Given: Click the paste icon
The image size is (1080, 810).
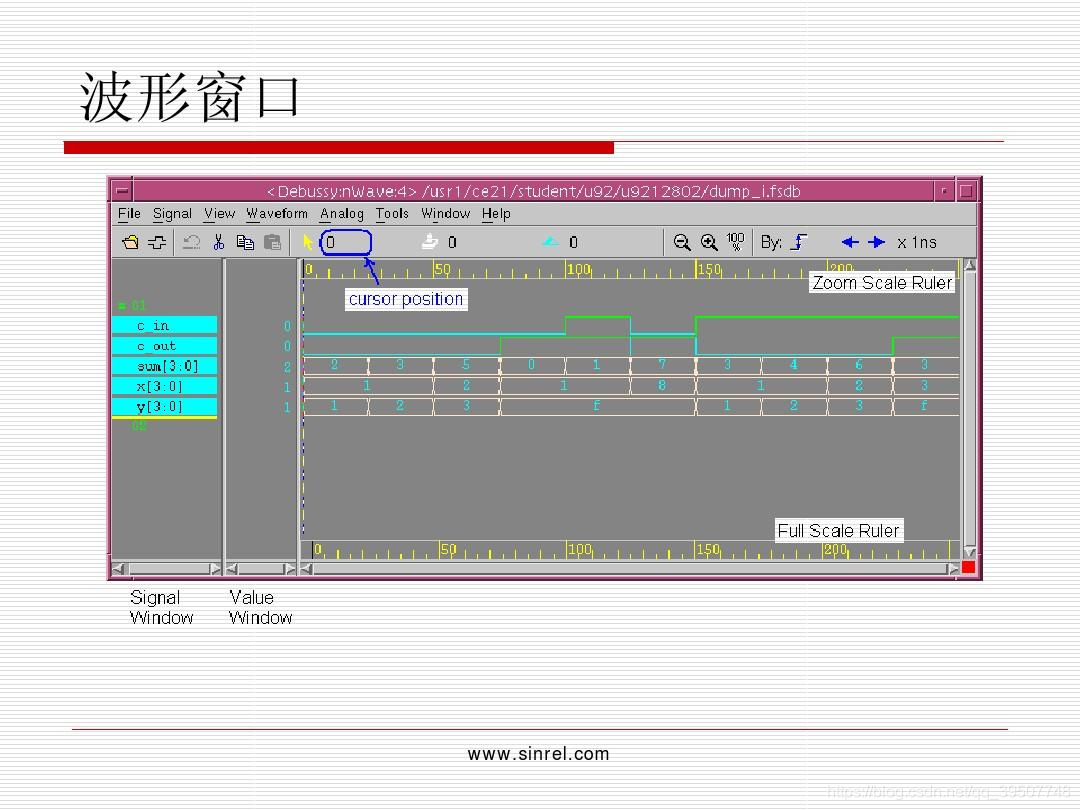Looking at the screenshot, I should click(x=273, y=242).
